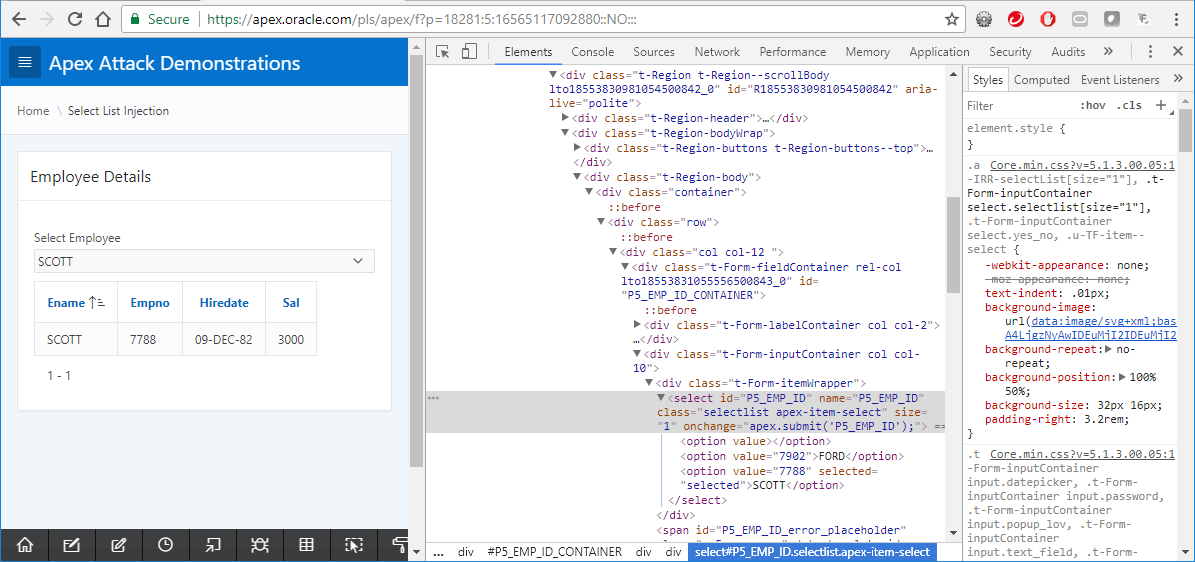Click the Home icon in APEX developer toolbar

point(25,544)
